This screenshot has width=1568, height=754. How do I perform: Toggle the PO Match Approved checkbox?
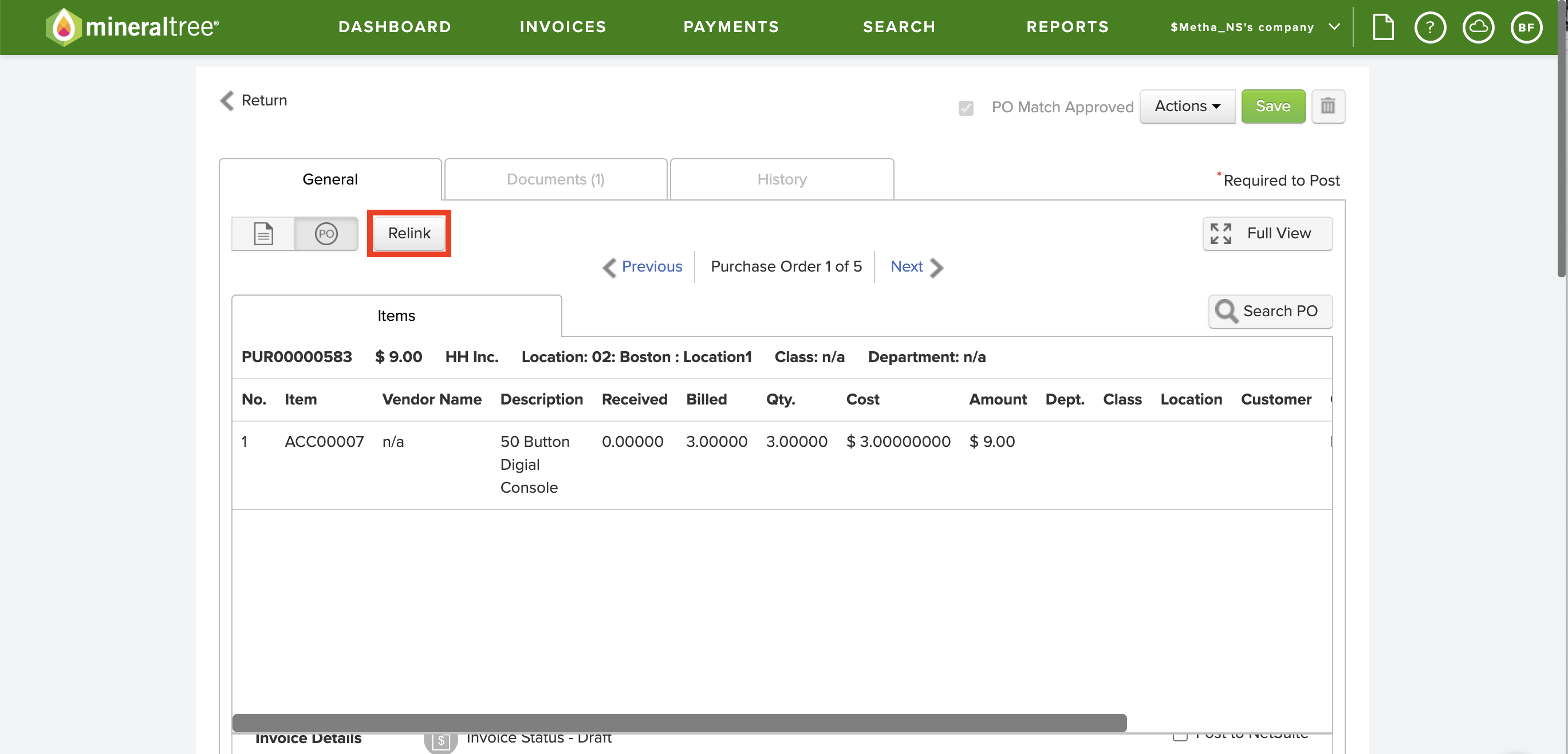(966, 108)
